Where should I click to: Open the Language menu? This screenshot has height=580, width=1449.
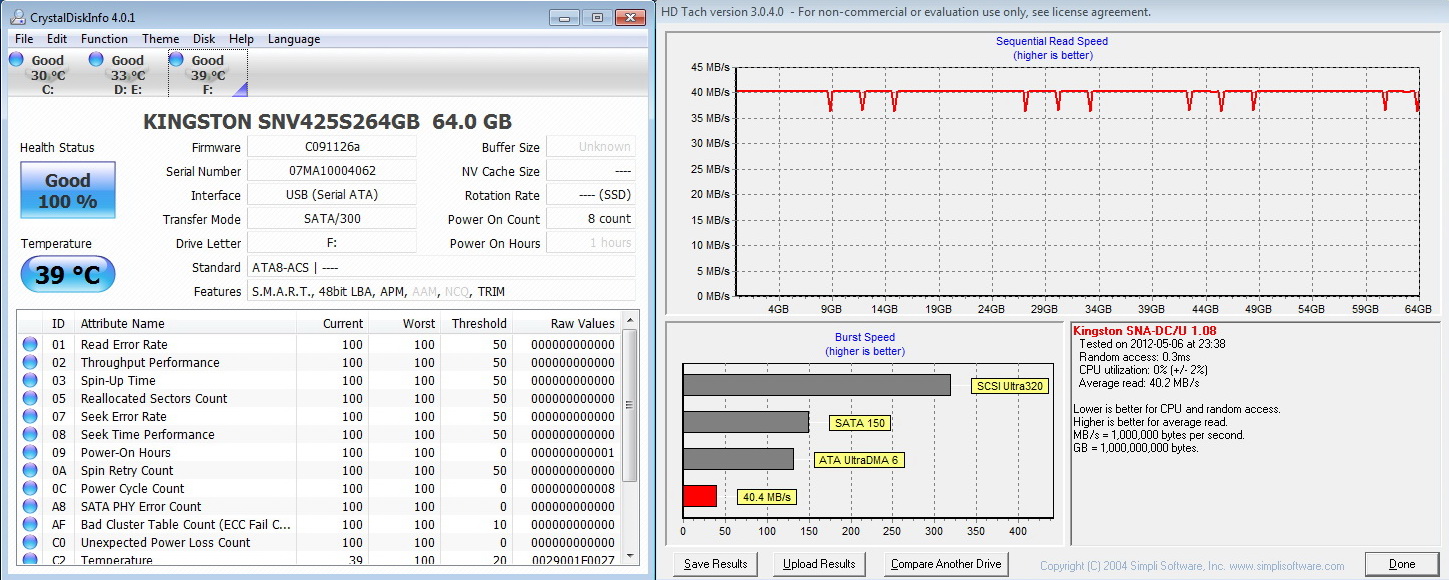[x=294, y=39]
